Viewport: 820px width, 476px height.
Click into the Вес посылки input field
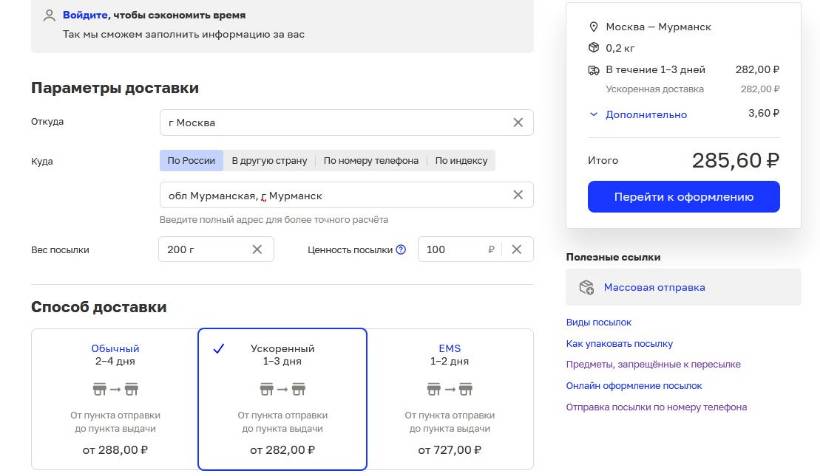point(207,250)
